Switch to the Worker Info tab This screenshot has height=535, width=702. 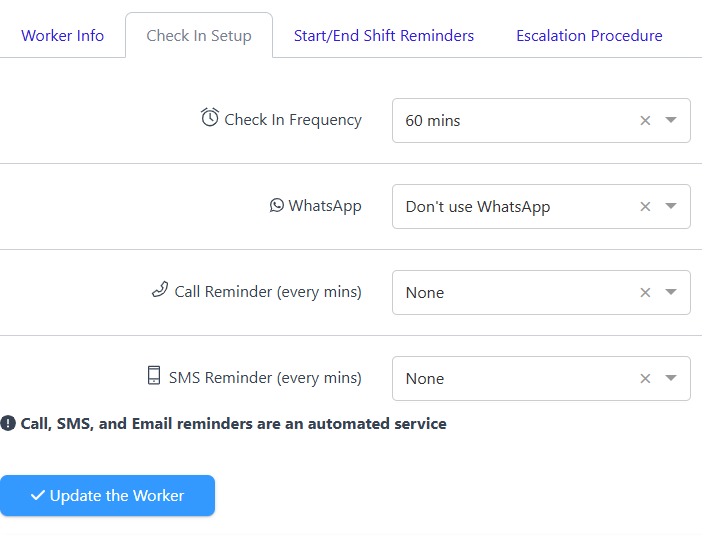(63, 35)
